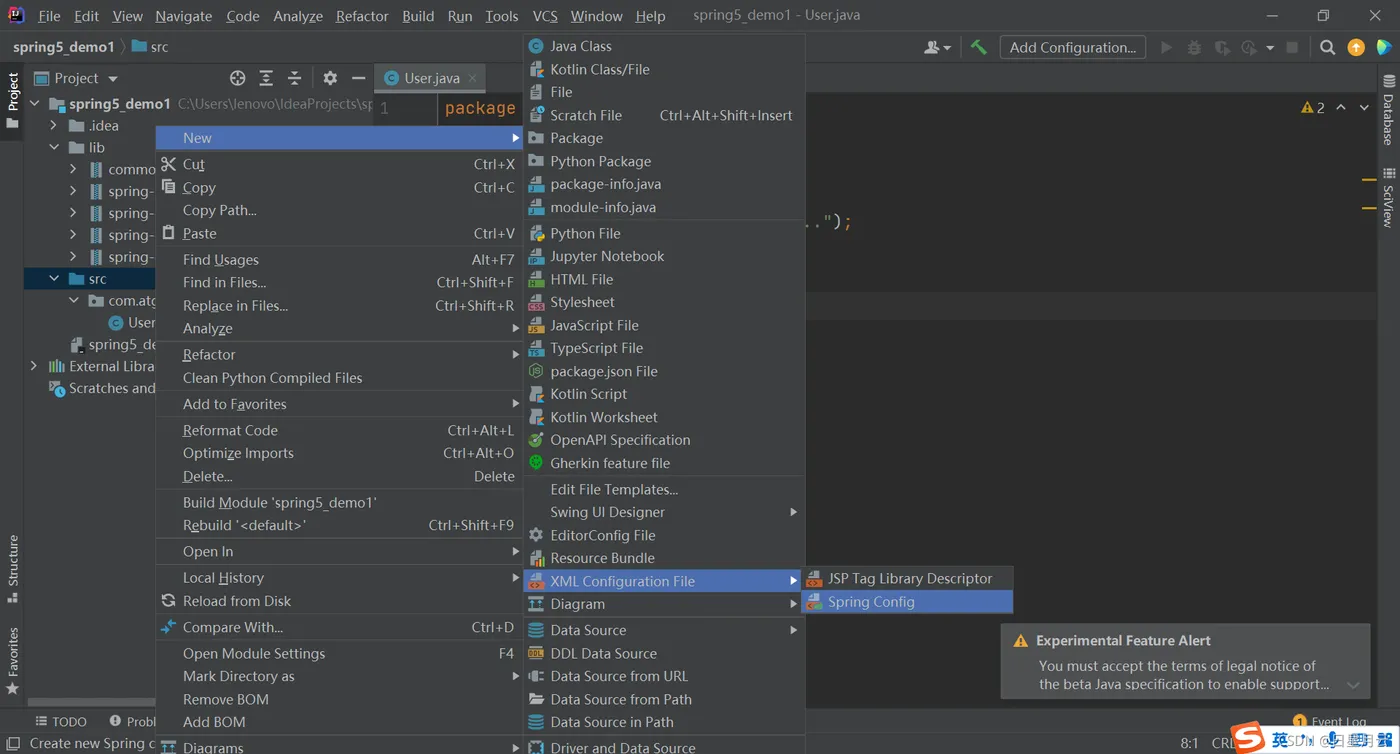The image size is (1400, 754).
Task: Select Open Module Settings
Action: click(340, 653)
